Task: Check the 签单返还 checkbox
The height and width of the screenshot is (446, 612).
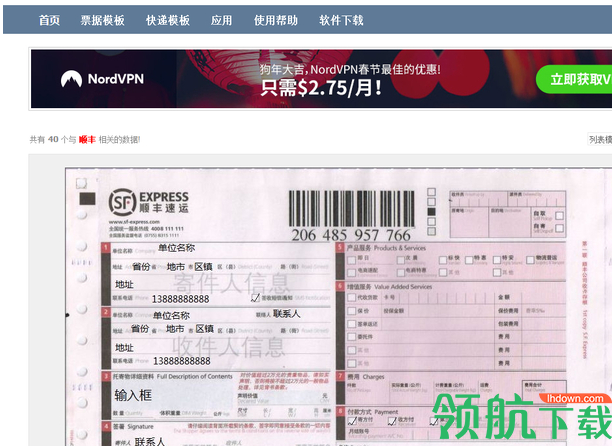Action: 352,324
